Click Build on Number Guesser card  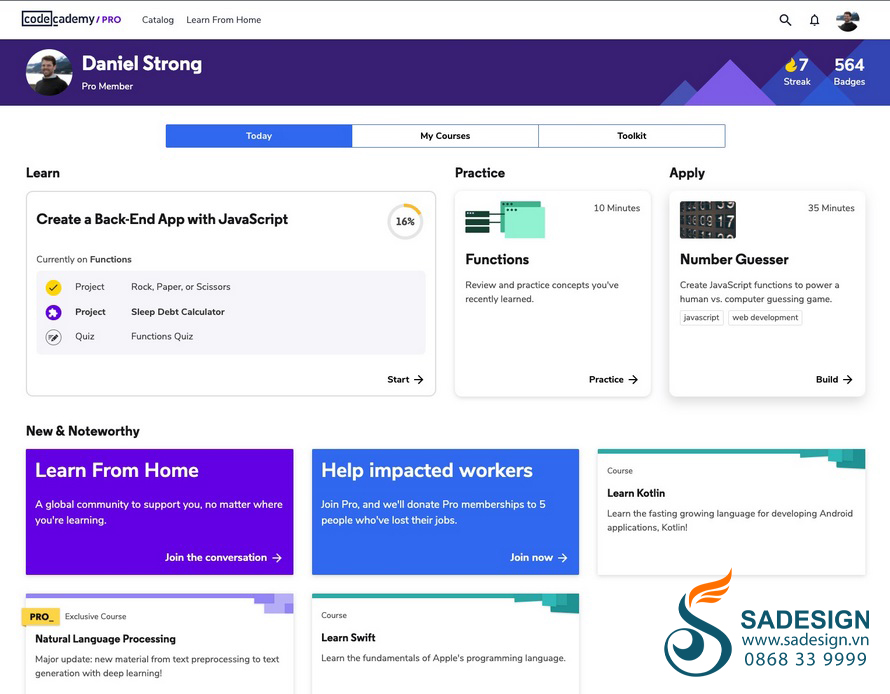[x=834, y=380]
